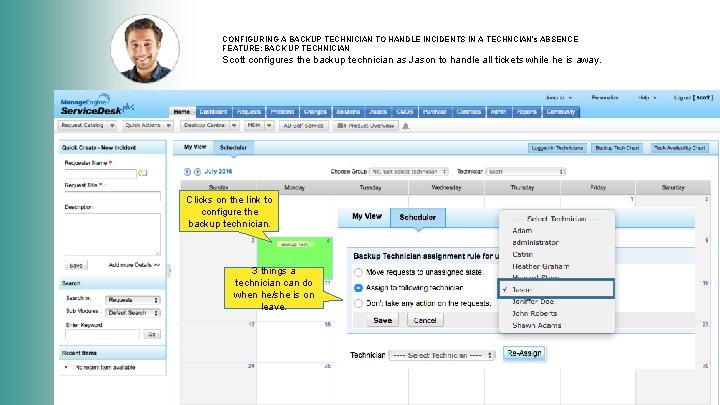Click the requester lookup icon beside Requester Name
This screenshot has width=720, height=405.
click(x=142, y=173)
